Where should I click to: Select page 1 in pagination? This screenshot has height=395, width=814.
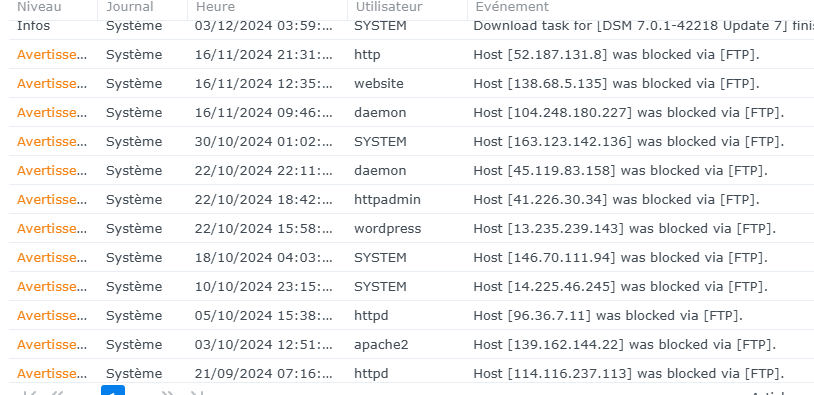(x=113, y=391)
